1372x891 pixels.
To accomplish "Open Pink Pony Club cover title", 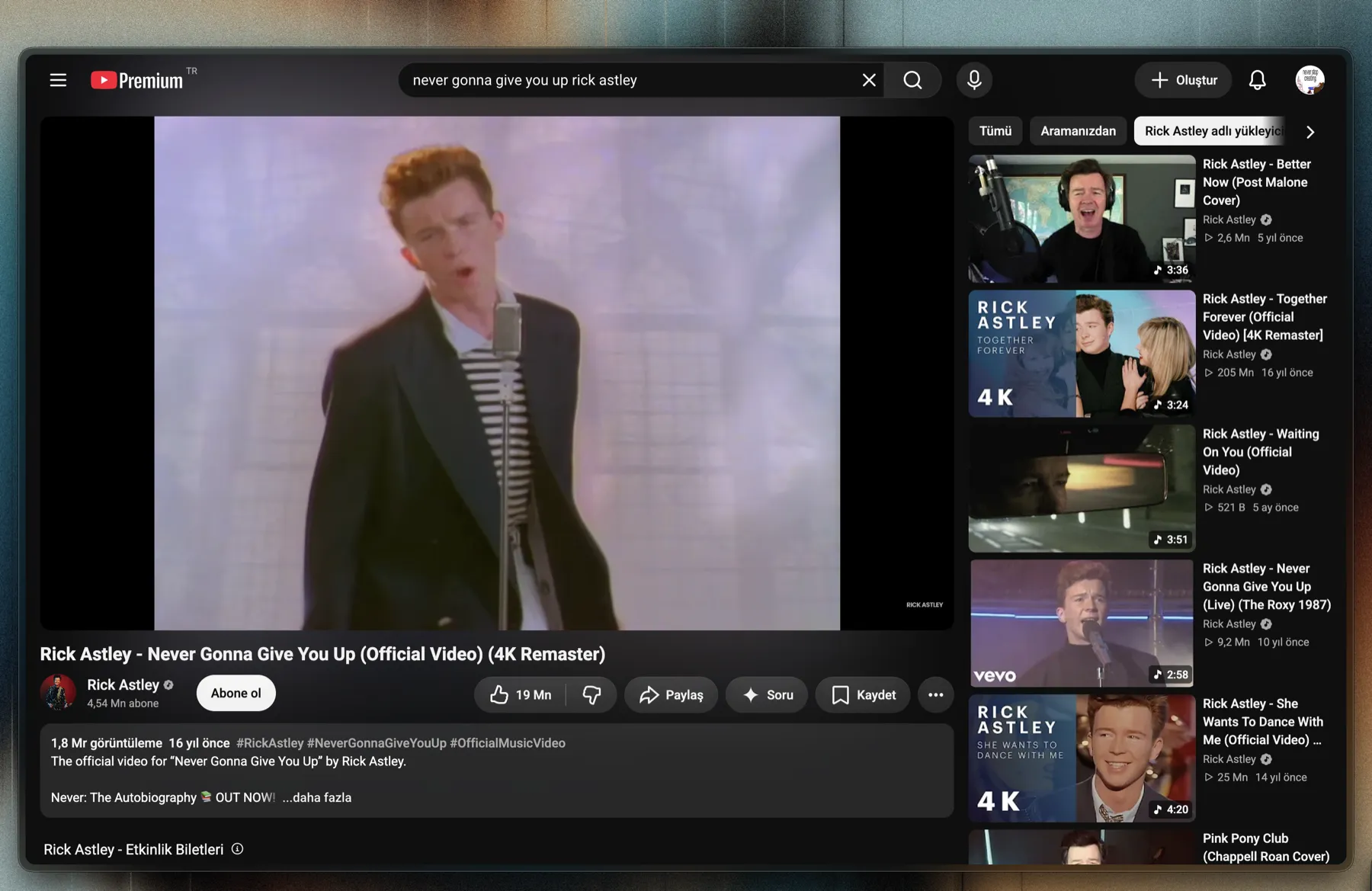I will (x=1266, y=848).
